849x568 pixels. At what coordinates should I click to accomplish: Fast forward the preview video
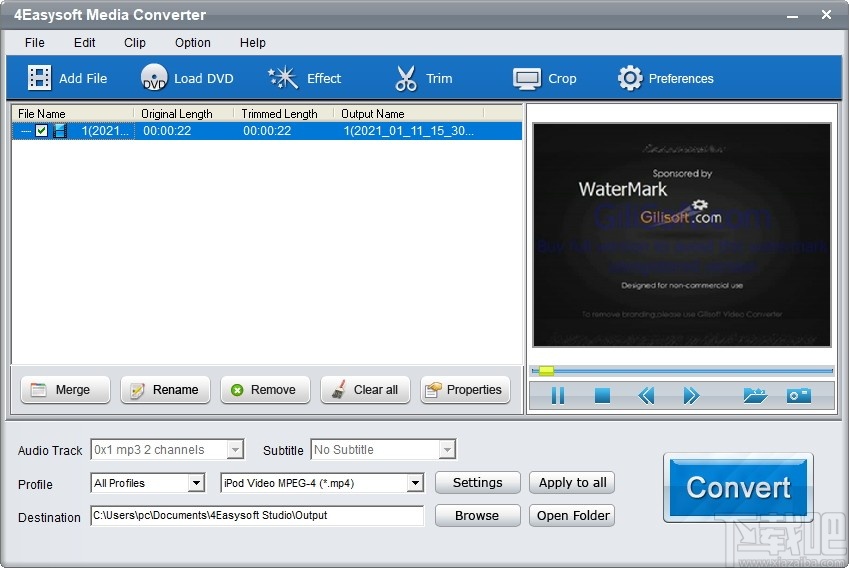pos(691,395)
